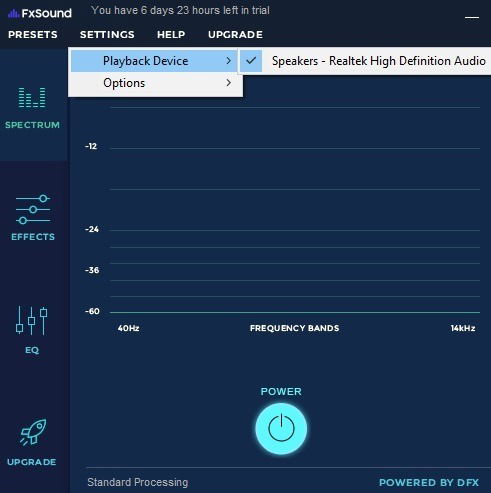
Task: Expand the Options submenu arrow
Action: (x=228, y=83)
